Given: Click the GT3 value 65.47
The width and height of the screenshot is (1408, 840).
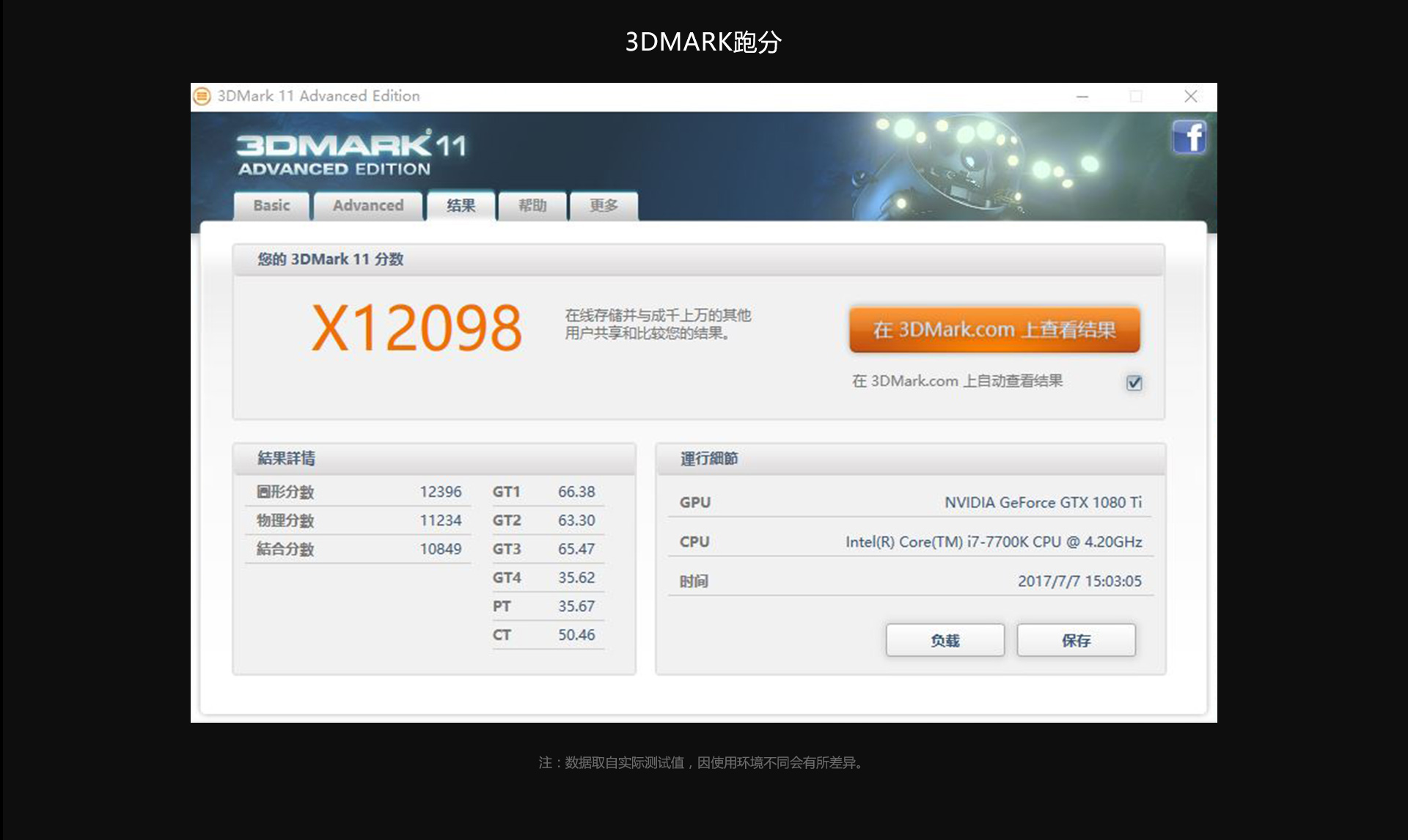Looking at the screenshot, I should tap(576, 549).
